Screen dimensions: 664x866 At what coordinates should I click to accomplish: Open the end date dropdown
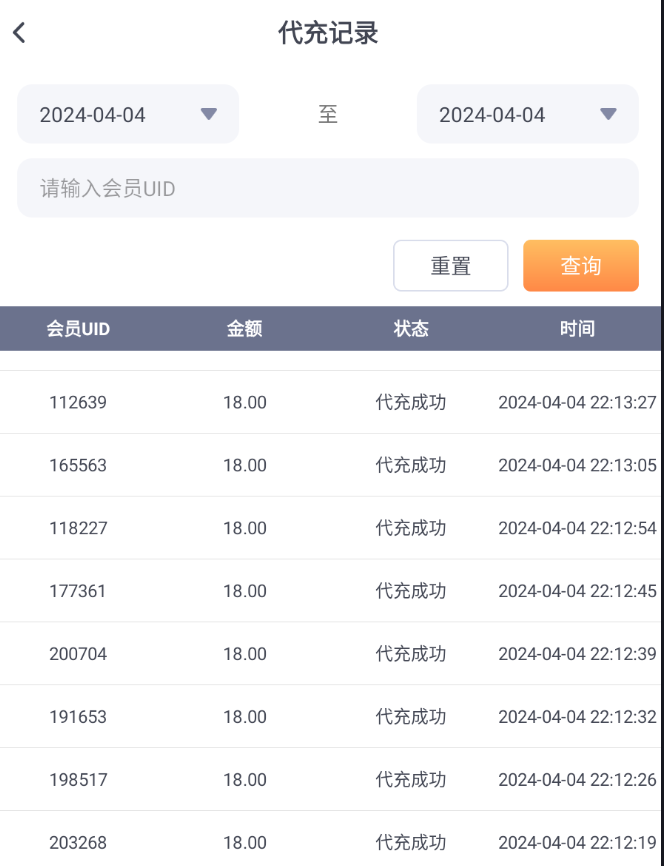click(527, 114)
